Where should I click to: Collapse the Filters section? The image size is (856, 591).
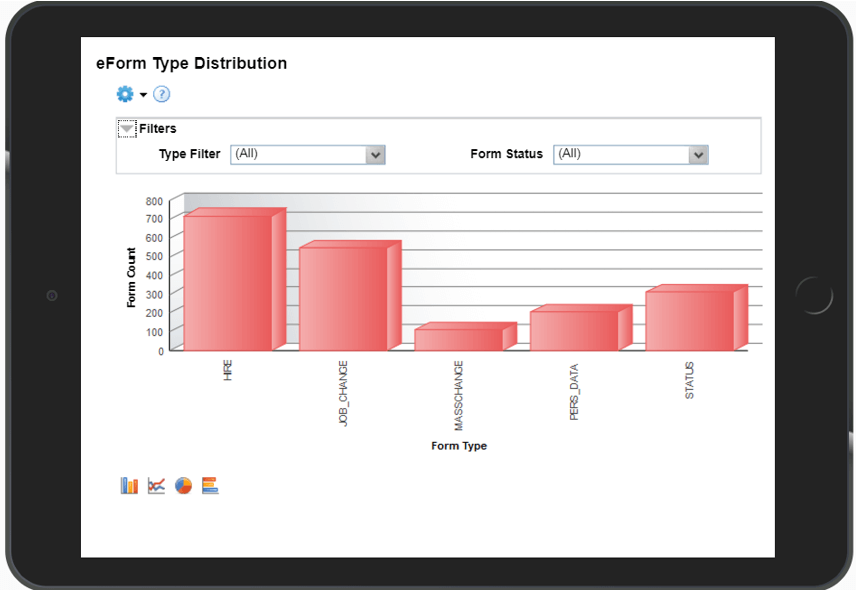coord(127,129)
